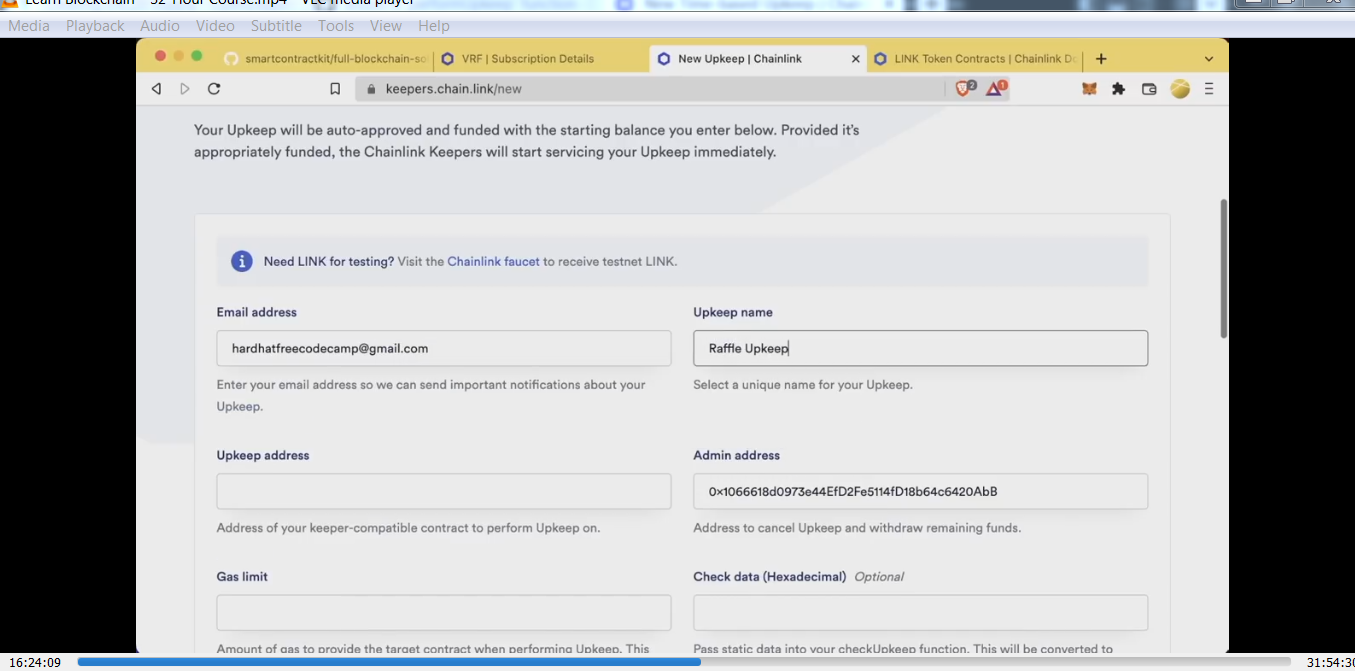Click the lock icon in address bar

tap(371, 89)
